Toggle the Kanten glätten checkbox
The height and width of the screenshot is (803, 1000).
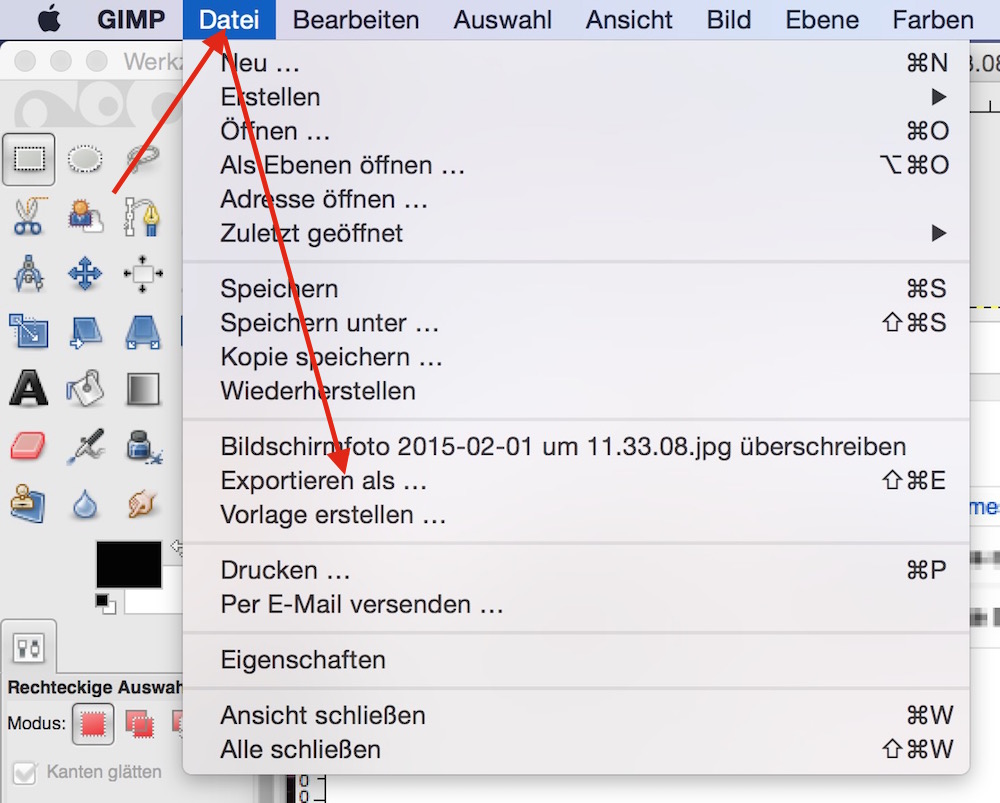click(x=26, y=773)
